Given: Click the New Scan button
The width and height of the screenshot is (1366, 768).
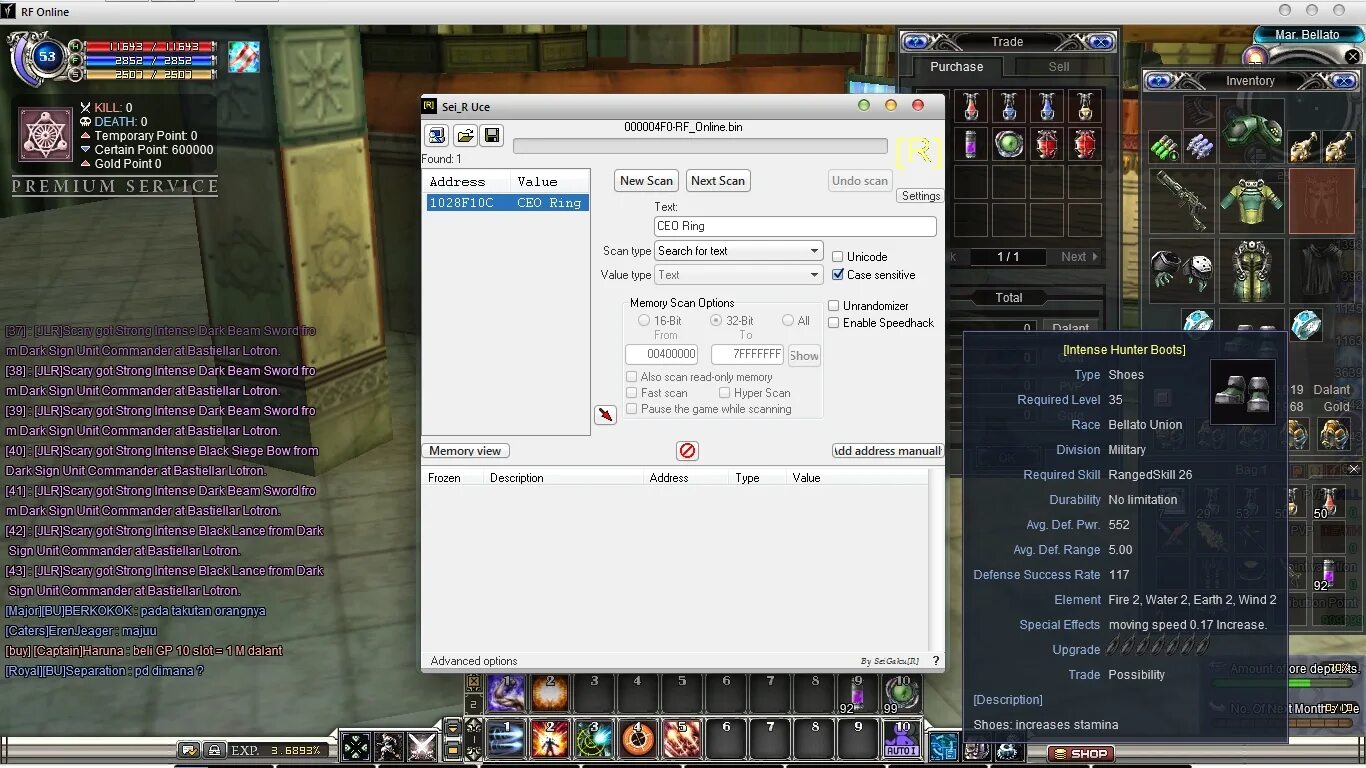Looking at the screenshot, I should [646, 181].
